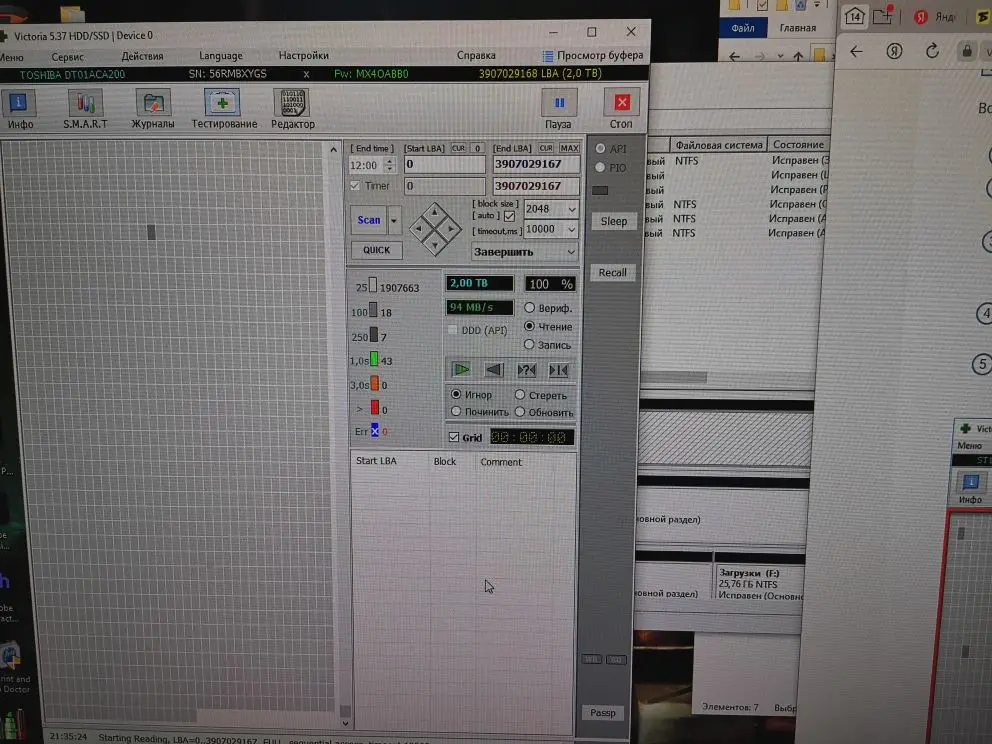Viewport: 992px width, 744px height.
Task: Adjust the End time 12:00 stepper arrows
Action: (x=390, y=165)
